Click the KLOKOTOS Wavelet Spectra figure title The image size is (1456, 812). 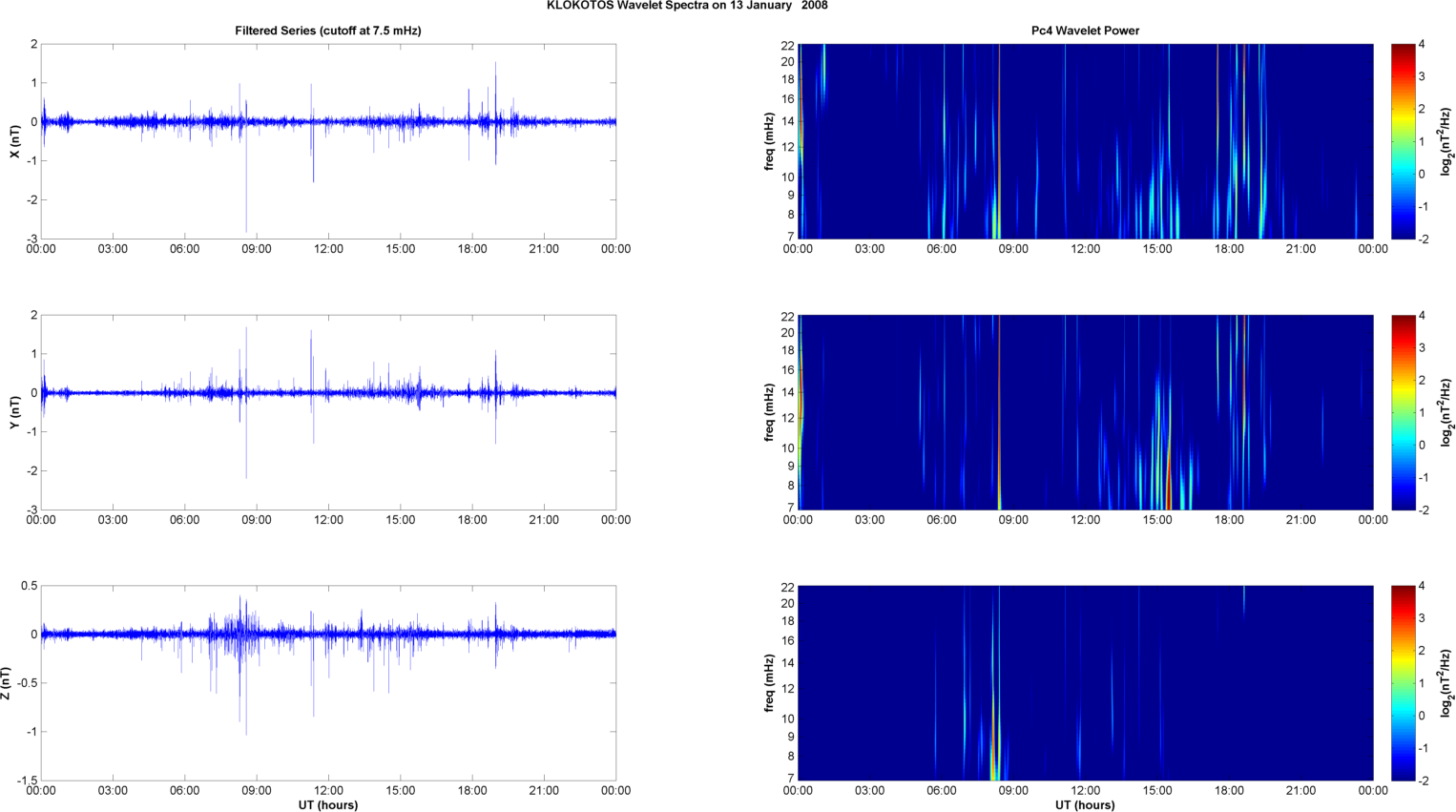686,6
